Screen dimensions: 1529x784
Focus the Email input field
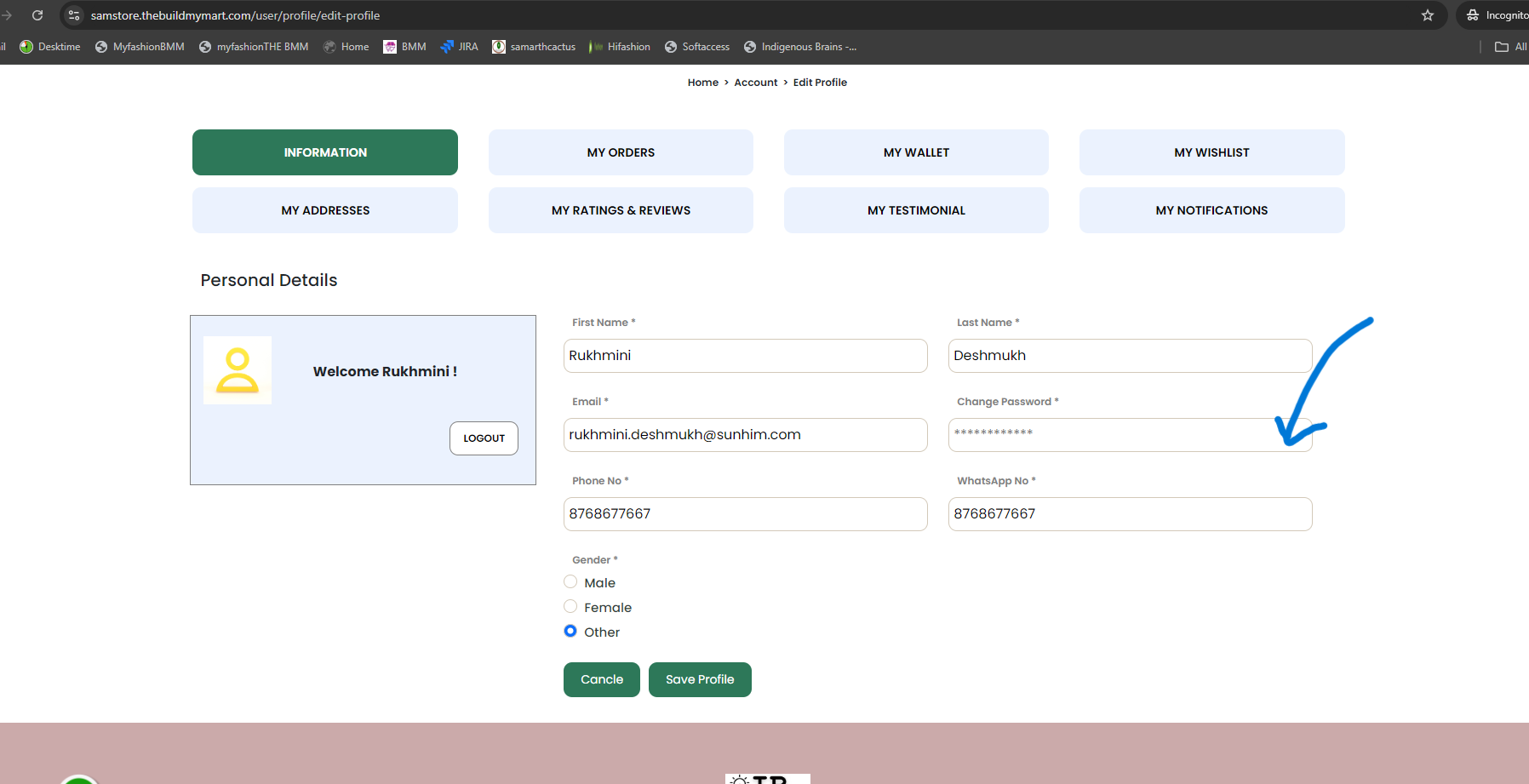coord(746,435)
